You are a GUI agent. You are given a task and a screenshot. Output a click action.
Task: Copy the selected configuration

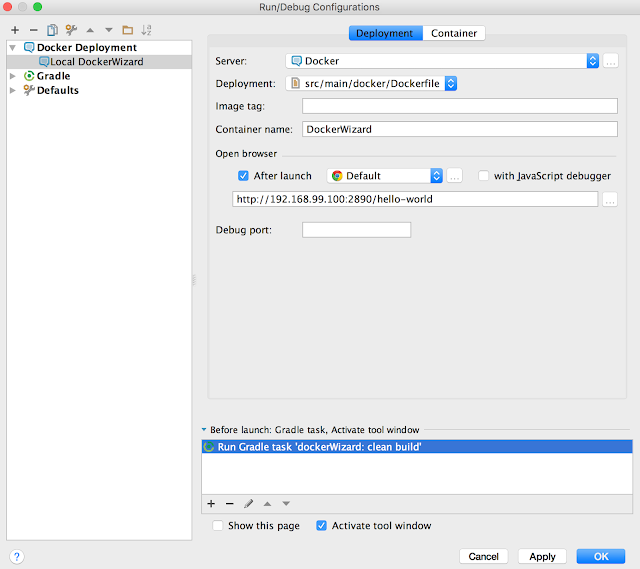pos(52,30)
